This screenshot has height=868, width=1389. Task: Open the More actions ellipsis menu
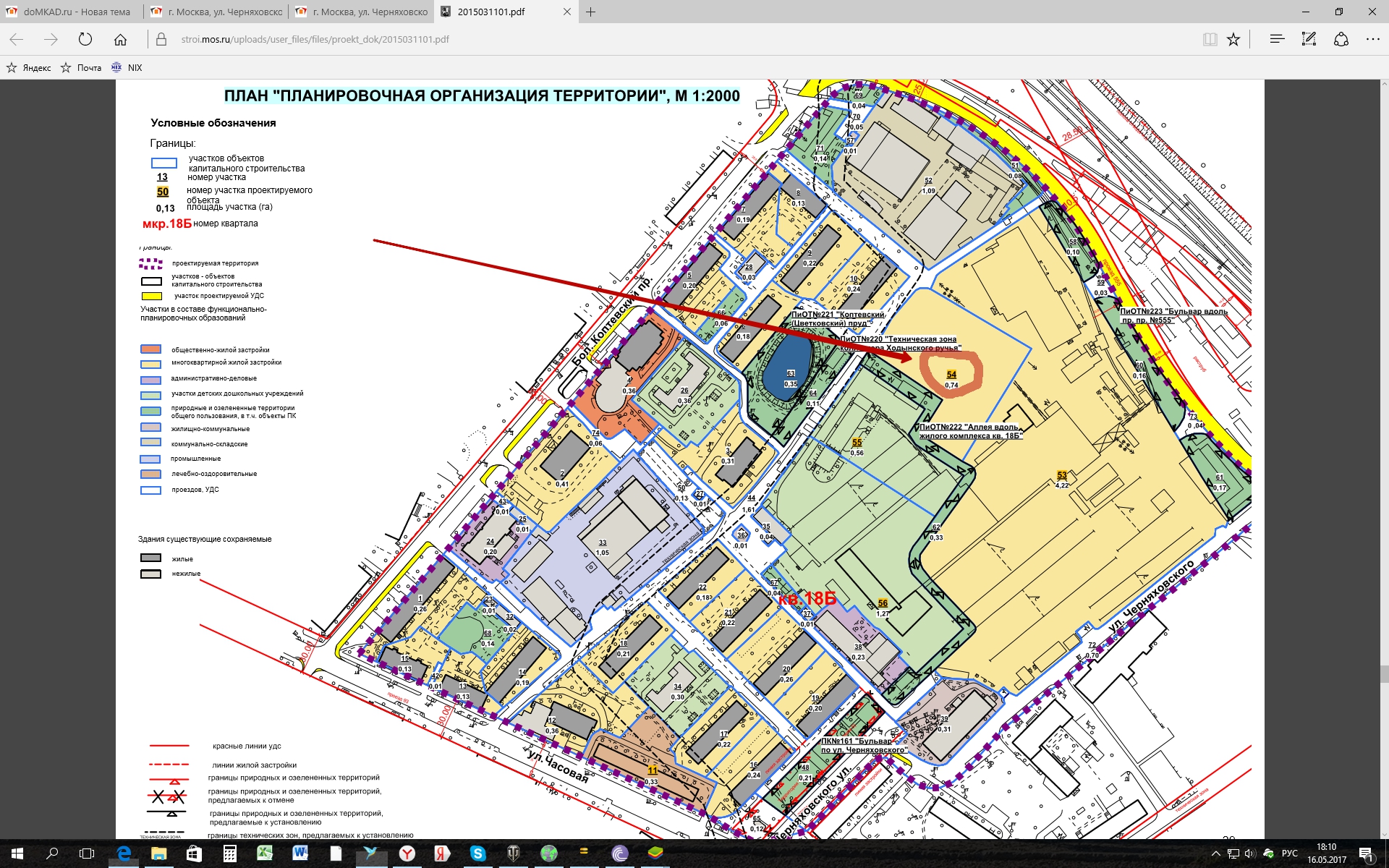1372,40
